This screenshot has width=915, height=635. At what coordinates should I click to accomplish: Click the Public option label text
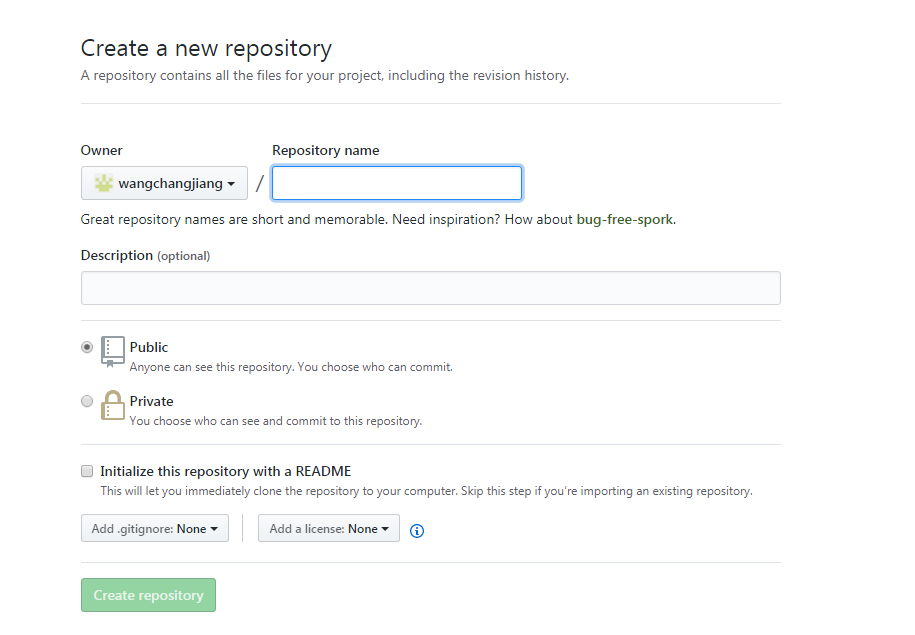tap(149, 347)
